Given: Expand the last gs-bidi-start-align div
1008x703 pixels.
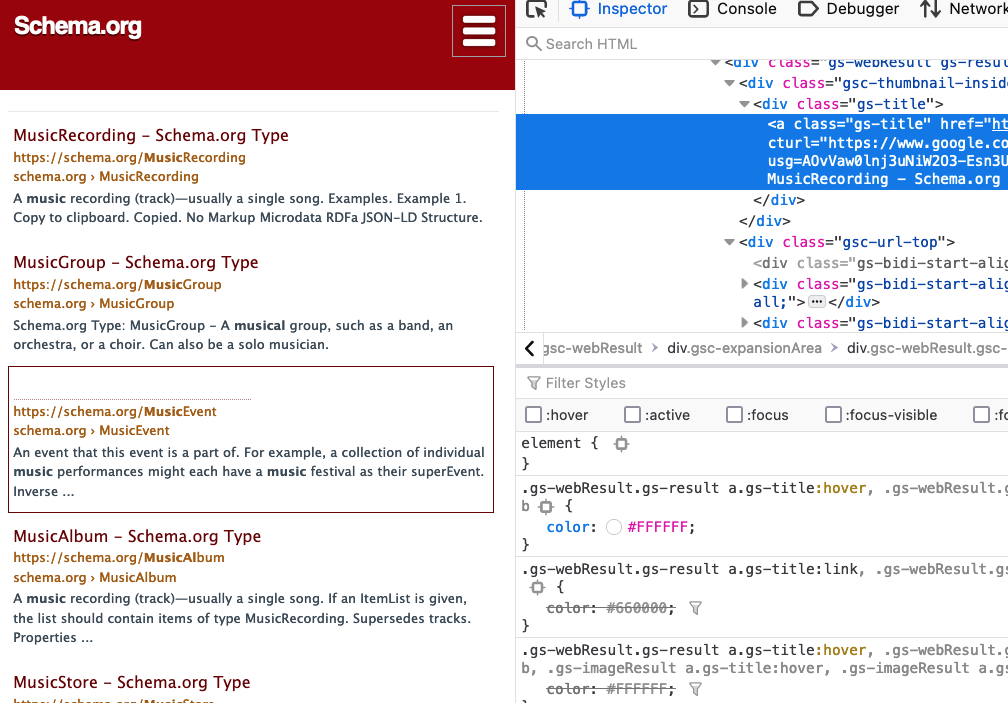Looking at the screenshot, I should click(744, 323).
